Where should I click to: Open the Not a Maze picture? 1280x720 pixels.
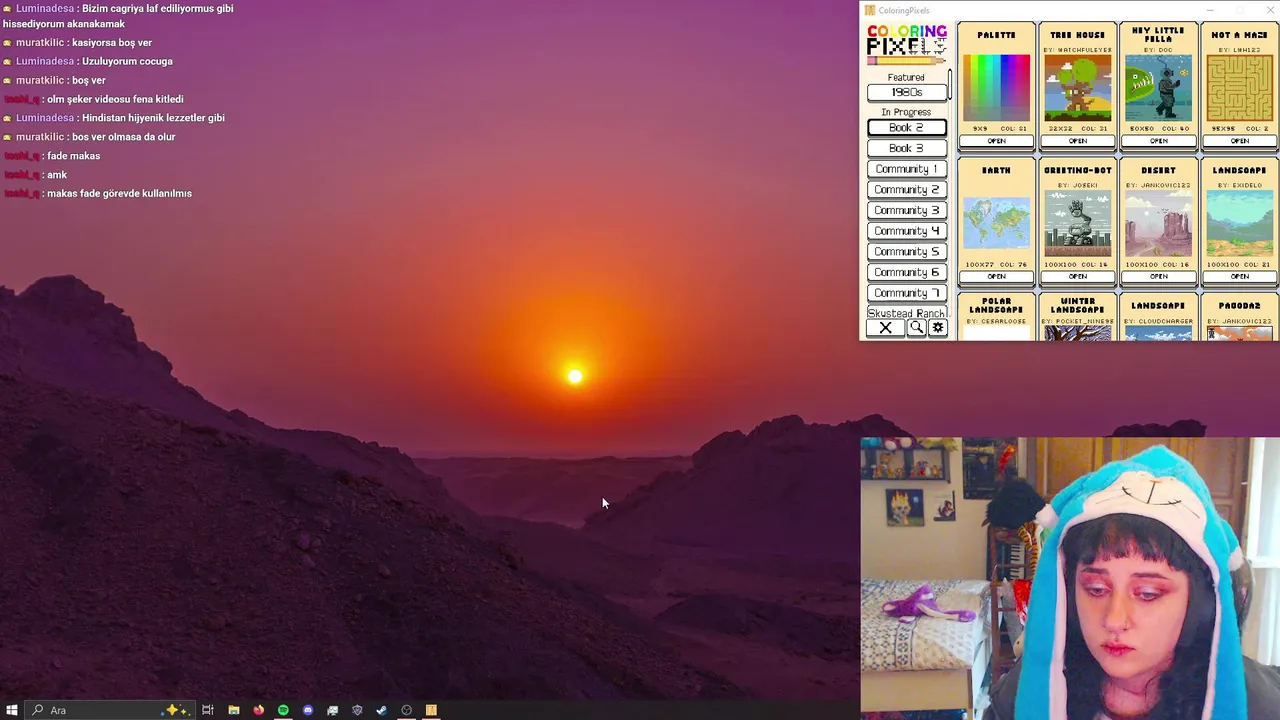pyautogui.click(x=1240, y=141)
